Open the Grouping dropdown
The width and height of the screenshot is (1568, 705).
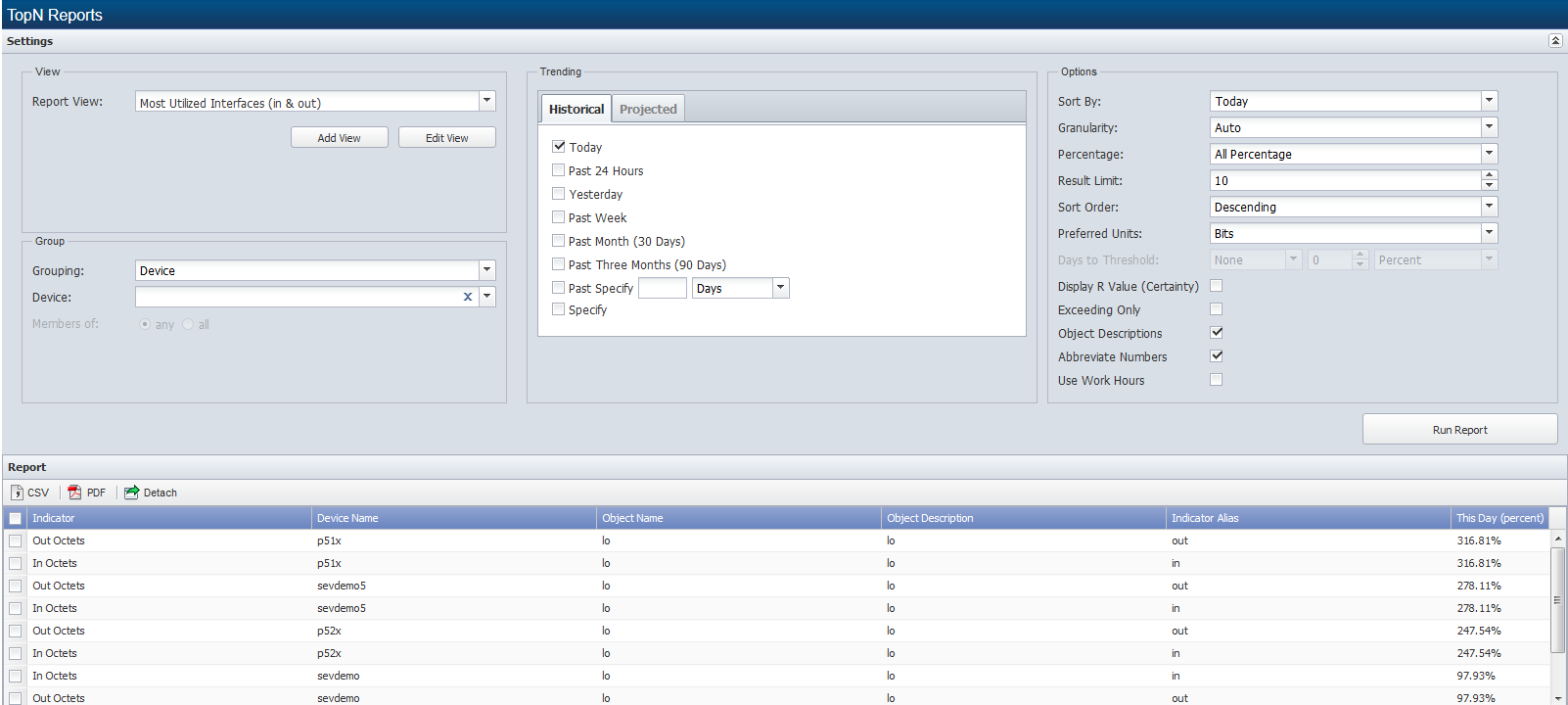click(x=487, y=270)
